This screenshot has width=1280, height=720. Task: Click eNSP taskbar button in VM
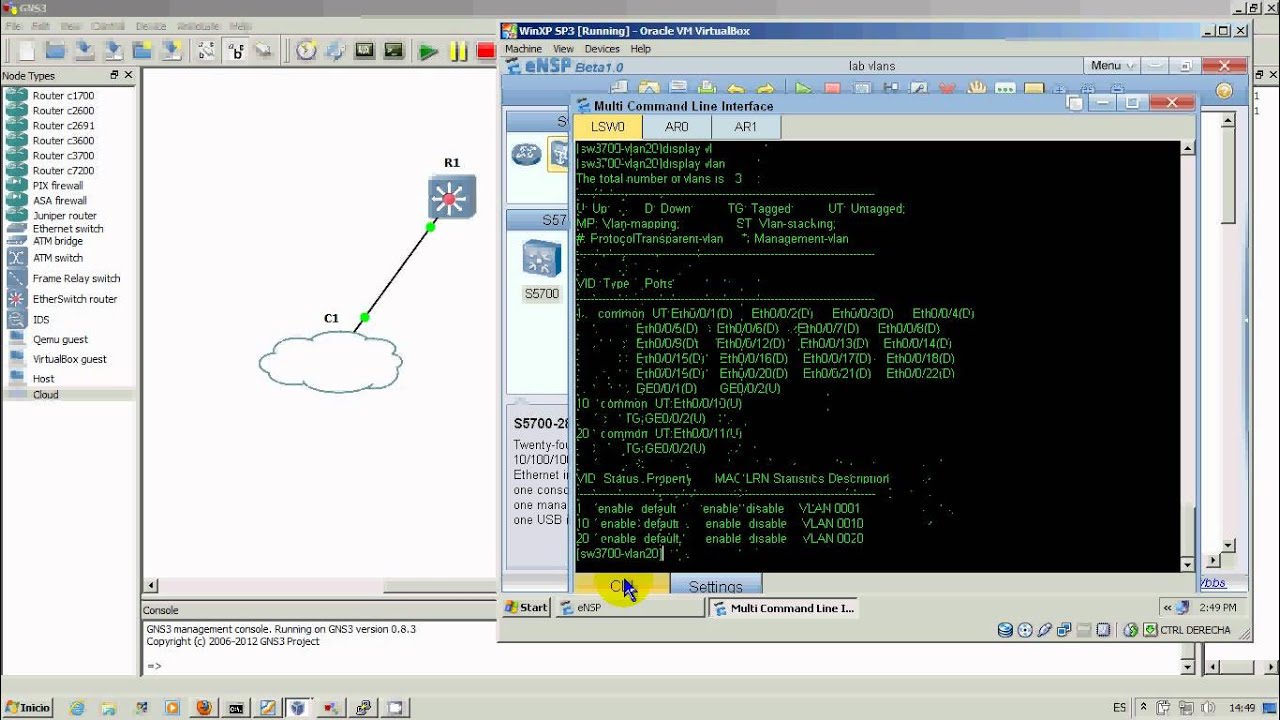pyautogui.click(x=630, y=607)
